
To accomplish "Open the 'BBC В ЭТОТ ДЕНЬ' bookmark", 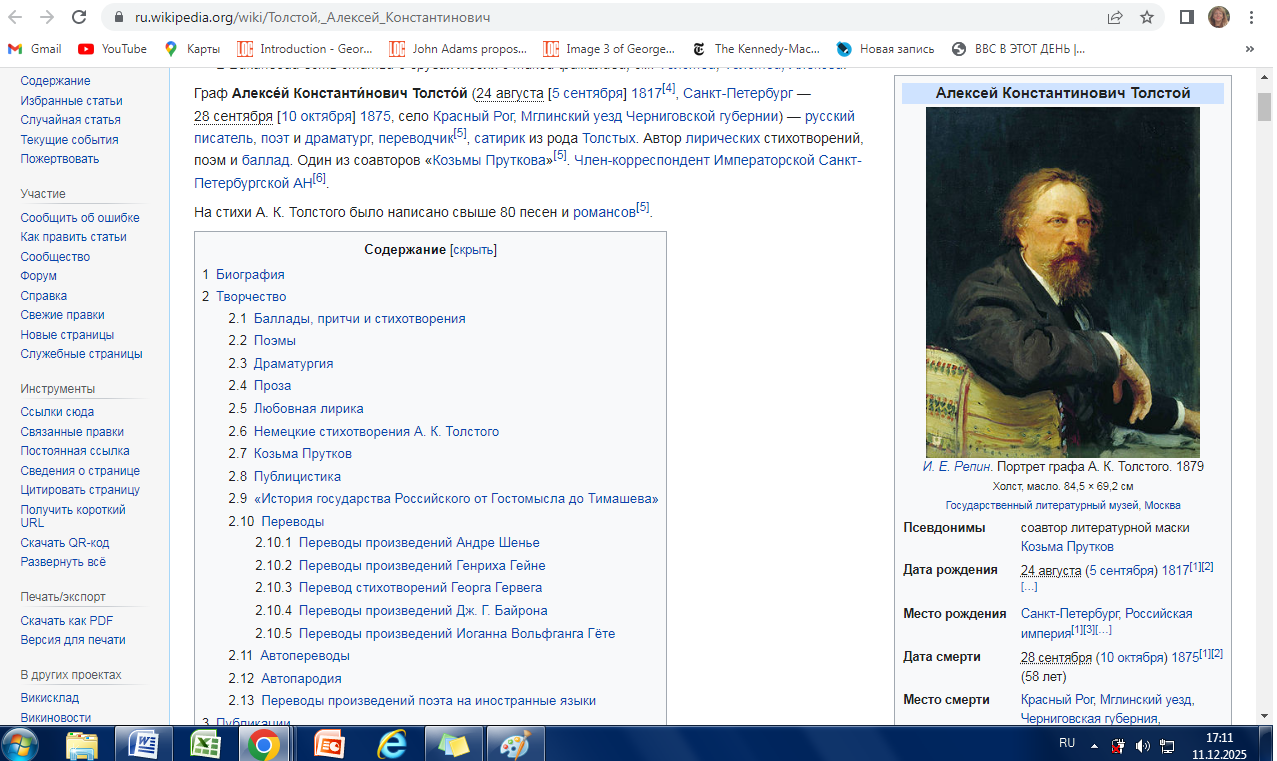I will [x=1018, y=48].
